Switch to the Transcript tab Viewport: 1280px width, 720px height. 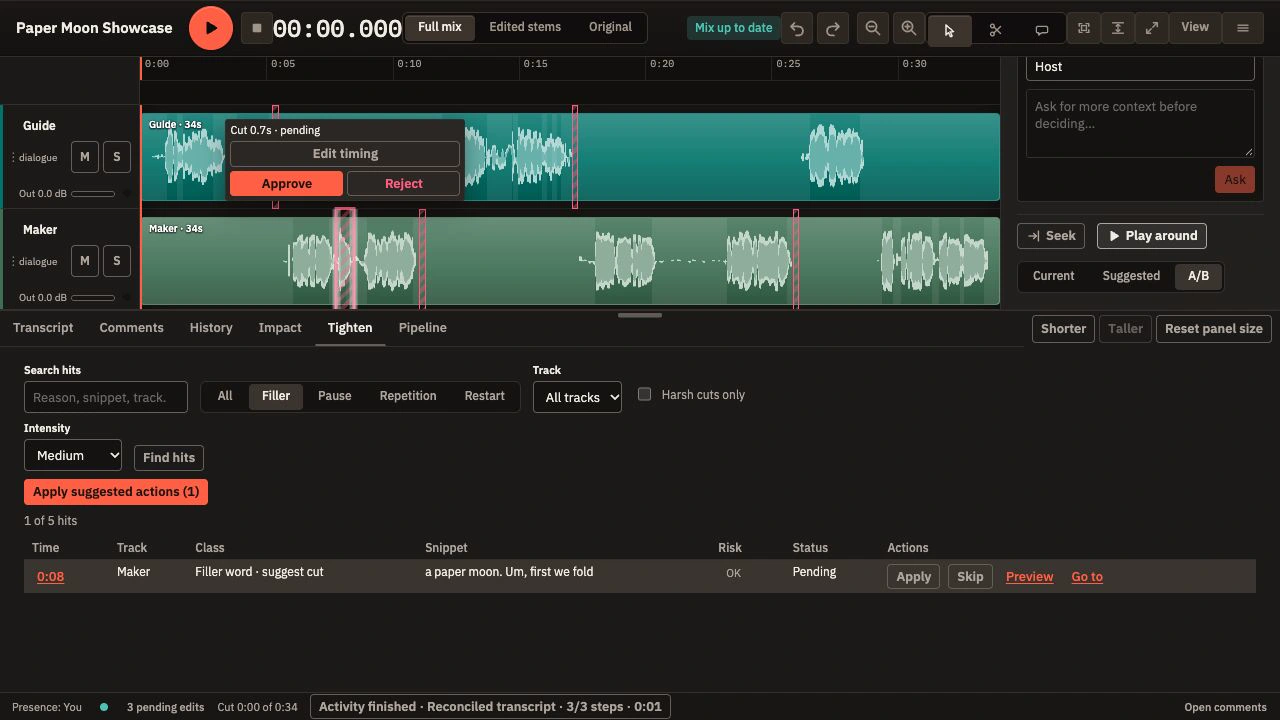pyautogui.click(x=43, y=328)
